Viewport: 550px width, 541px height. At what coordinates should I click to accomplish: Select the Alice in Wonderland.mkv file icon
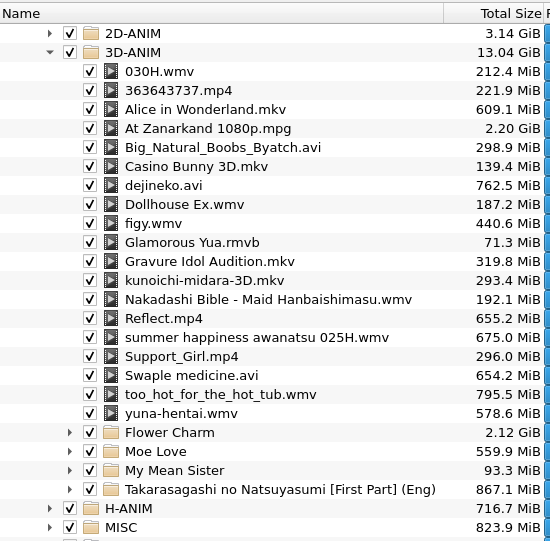(111, 109)
